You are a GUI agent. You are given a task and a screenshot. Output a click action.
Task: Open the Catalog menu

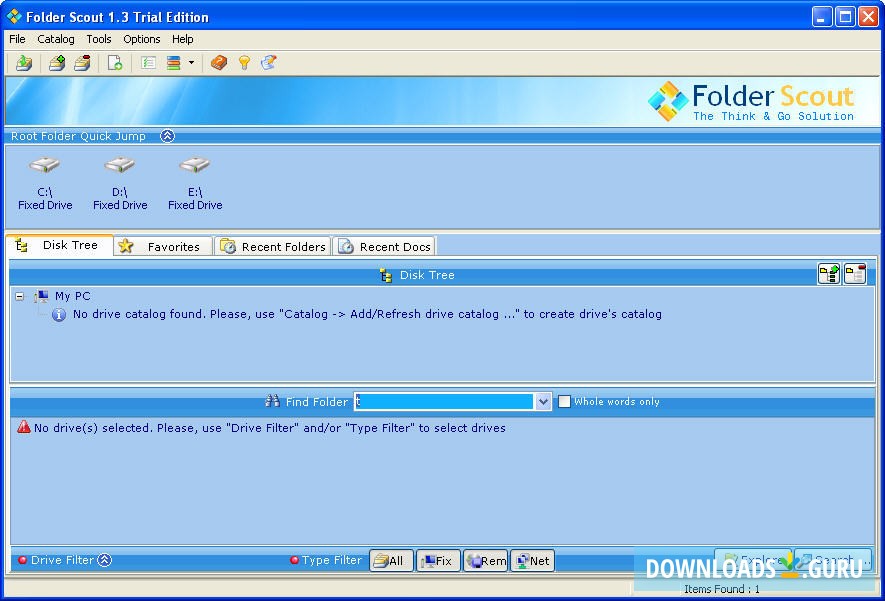[x=55, y=39]
